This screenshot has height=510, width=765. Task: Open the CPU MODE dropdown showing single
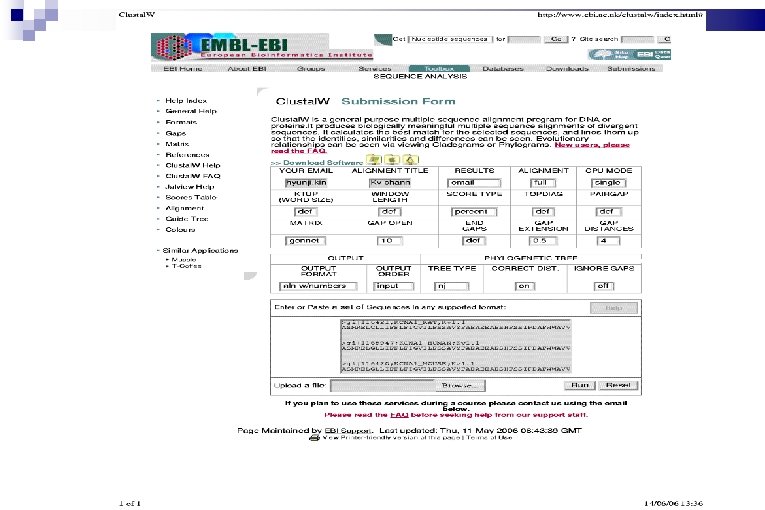tap(608, 183)
